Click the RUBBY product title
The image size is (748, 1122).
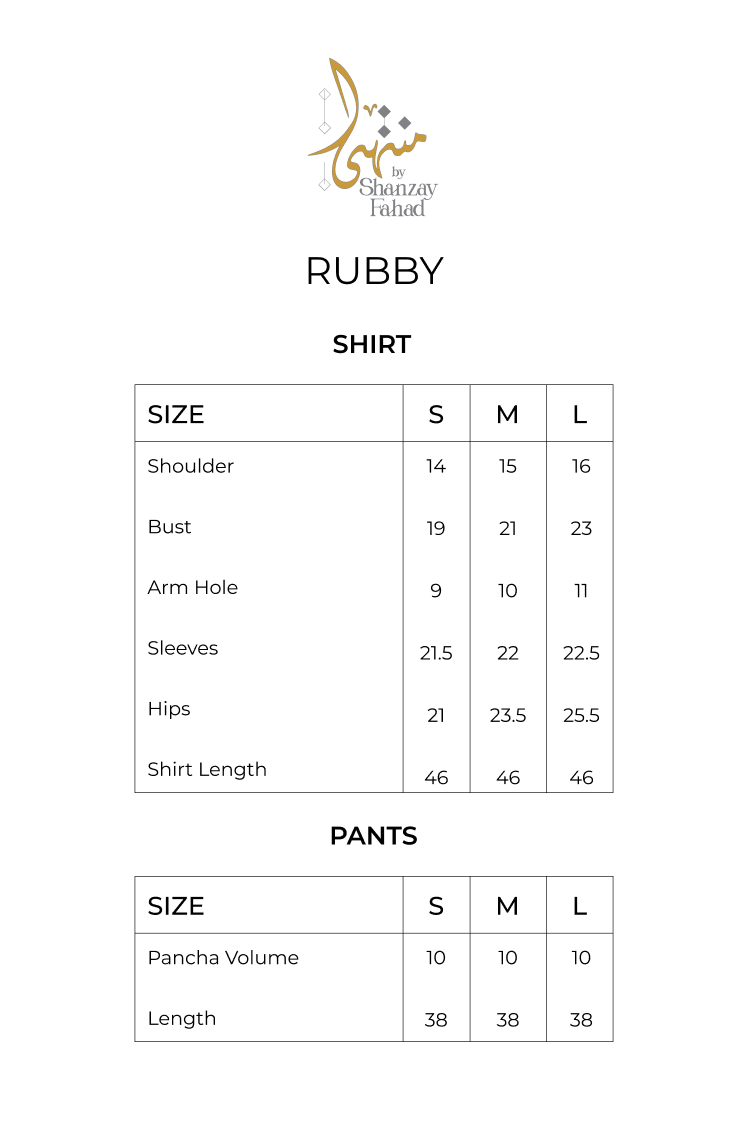tap(374, 271)
